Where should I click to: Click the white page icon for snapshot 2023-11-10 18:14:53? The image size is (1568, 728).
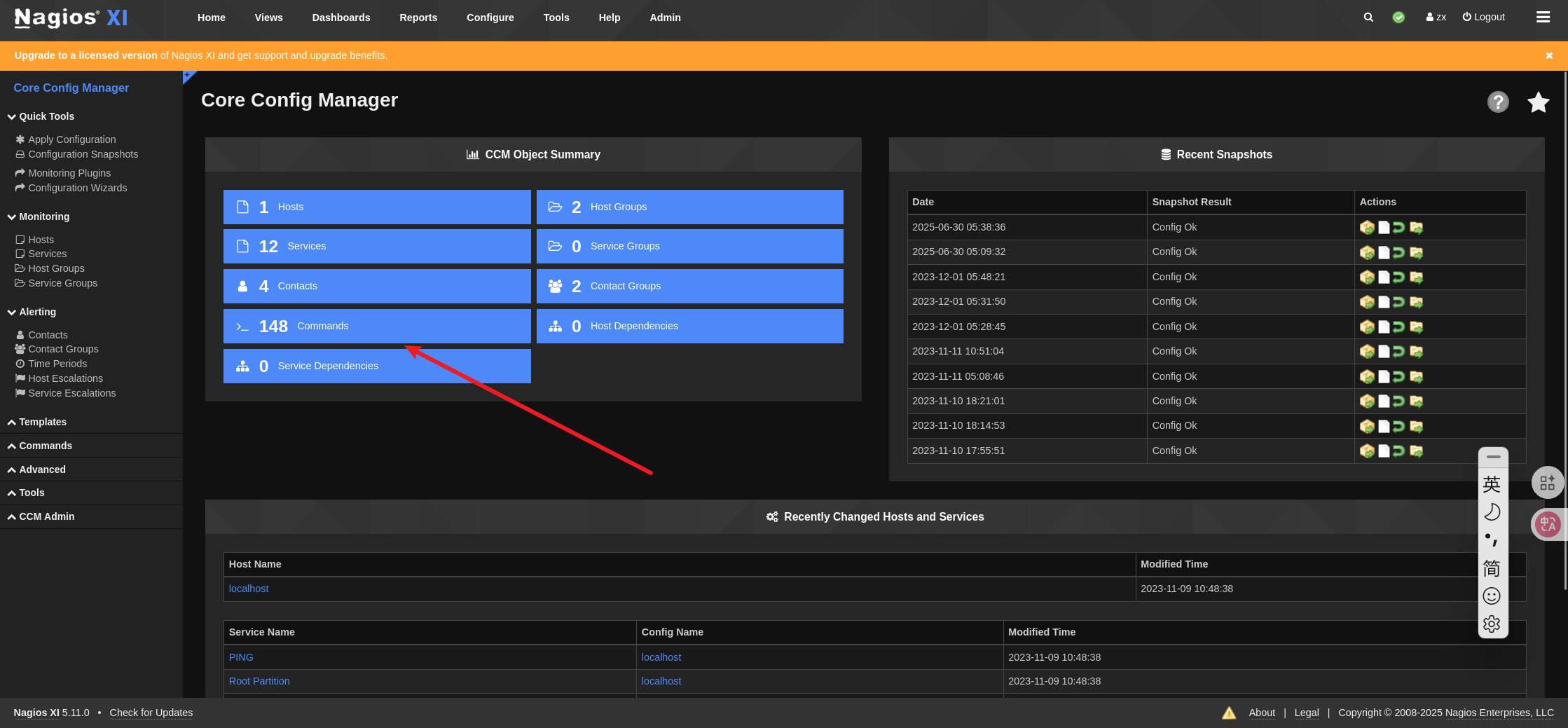pyautogui.click(x=1384, y=427)
